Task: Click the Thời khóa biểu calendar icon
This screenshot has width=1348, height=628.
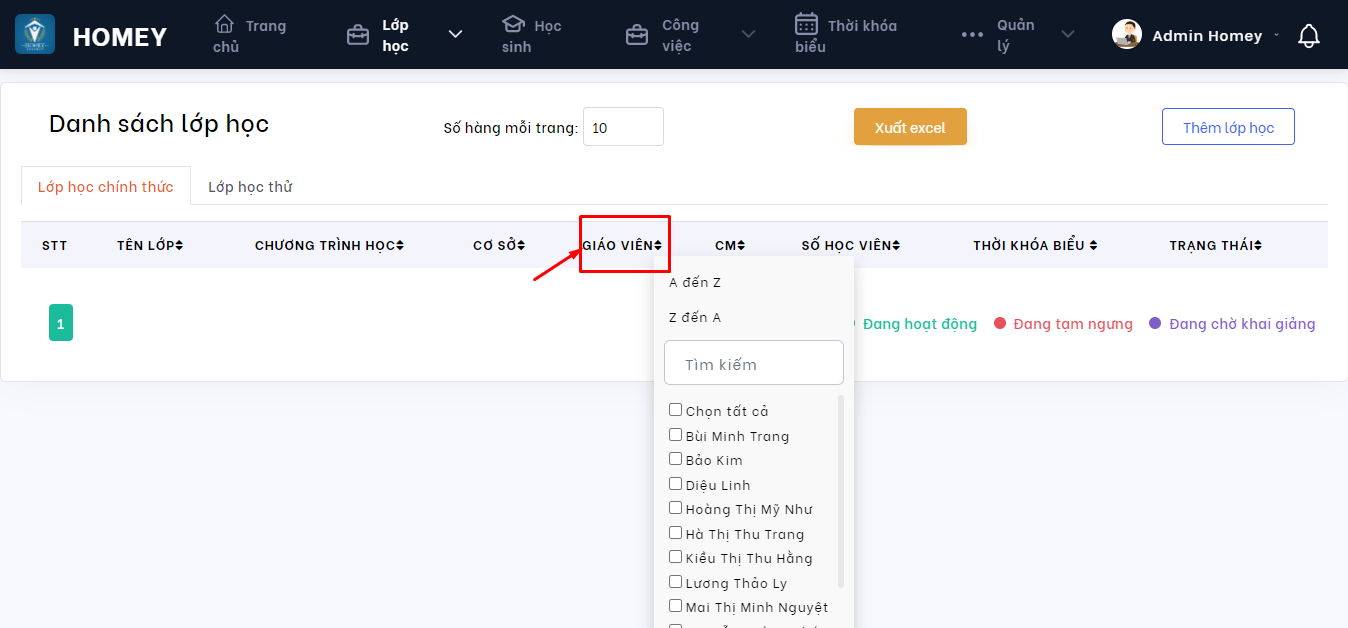Action: [x=806, y=24]
